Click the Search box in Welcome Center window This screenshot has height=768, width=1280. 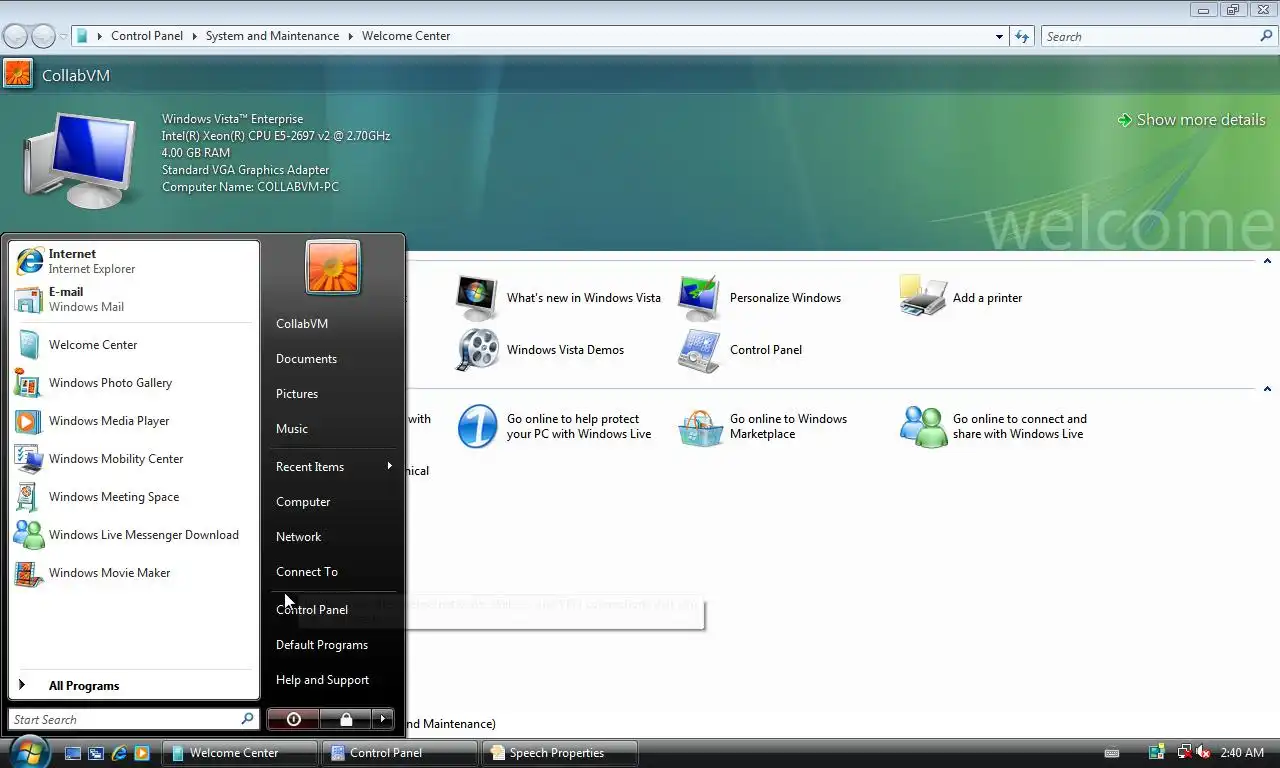(1158, 37)
